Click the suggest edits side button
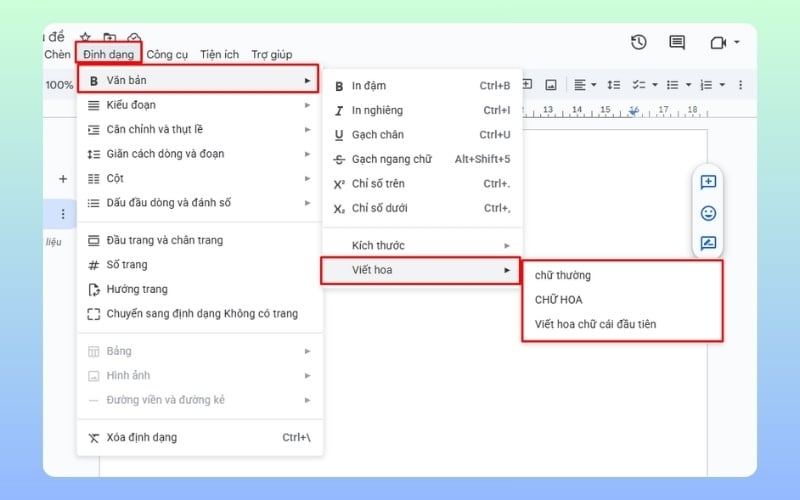Viewport: 800px width, 500px height. pos(708,243)
